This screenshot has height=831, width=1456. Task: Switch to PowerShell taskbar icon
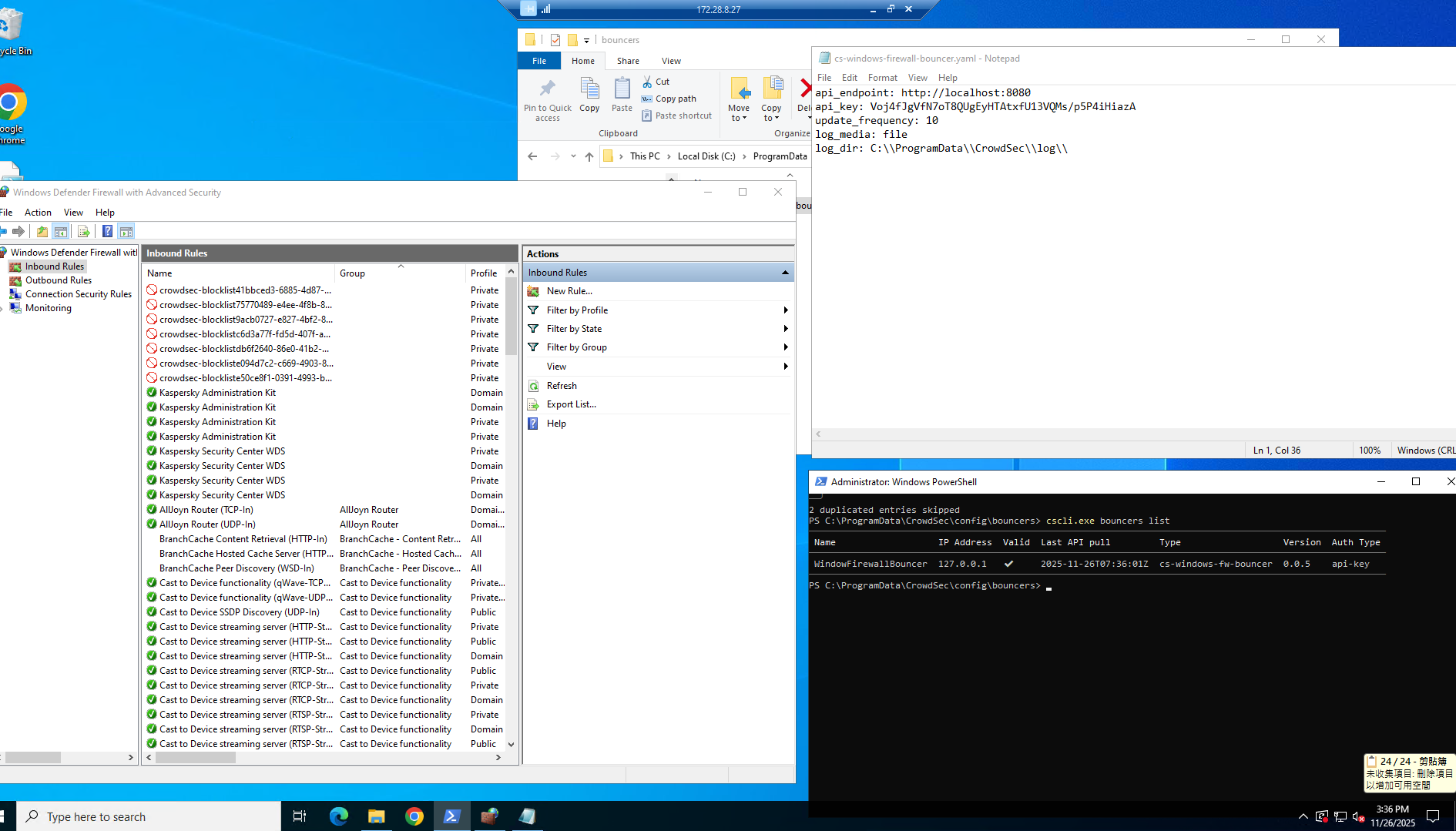[452, 816]
